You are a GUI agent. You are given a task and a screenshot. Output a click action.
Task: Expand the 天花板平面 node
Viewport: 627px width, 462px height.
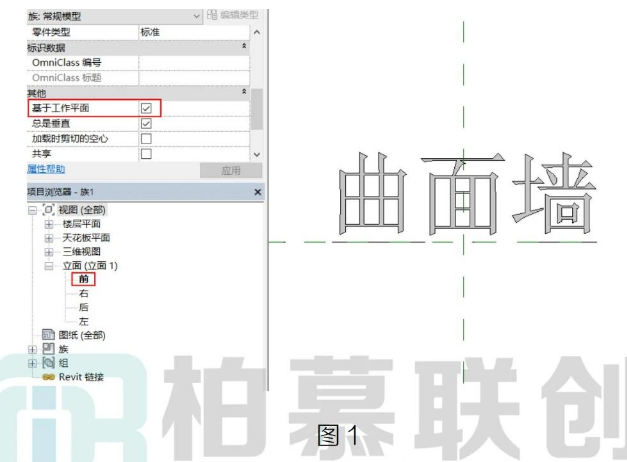click(49, 238)
